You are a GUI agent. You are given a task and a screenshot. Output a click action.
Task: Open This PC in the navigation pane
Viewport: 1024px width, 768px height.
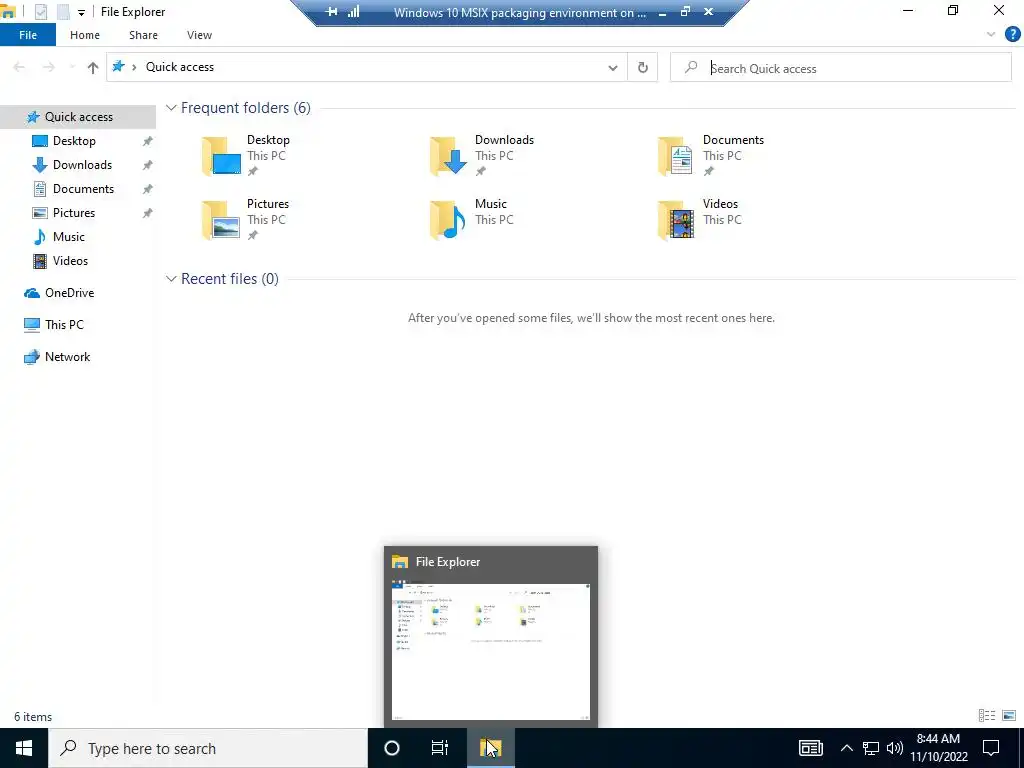pyautogui.click(x=63, y=325)
